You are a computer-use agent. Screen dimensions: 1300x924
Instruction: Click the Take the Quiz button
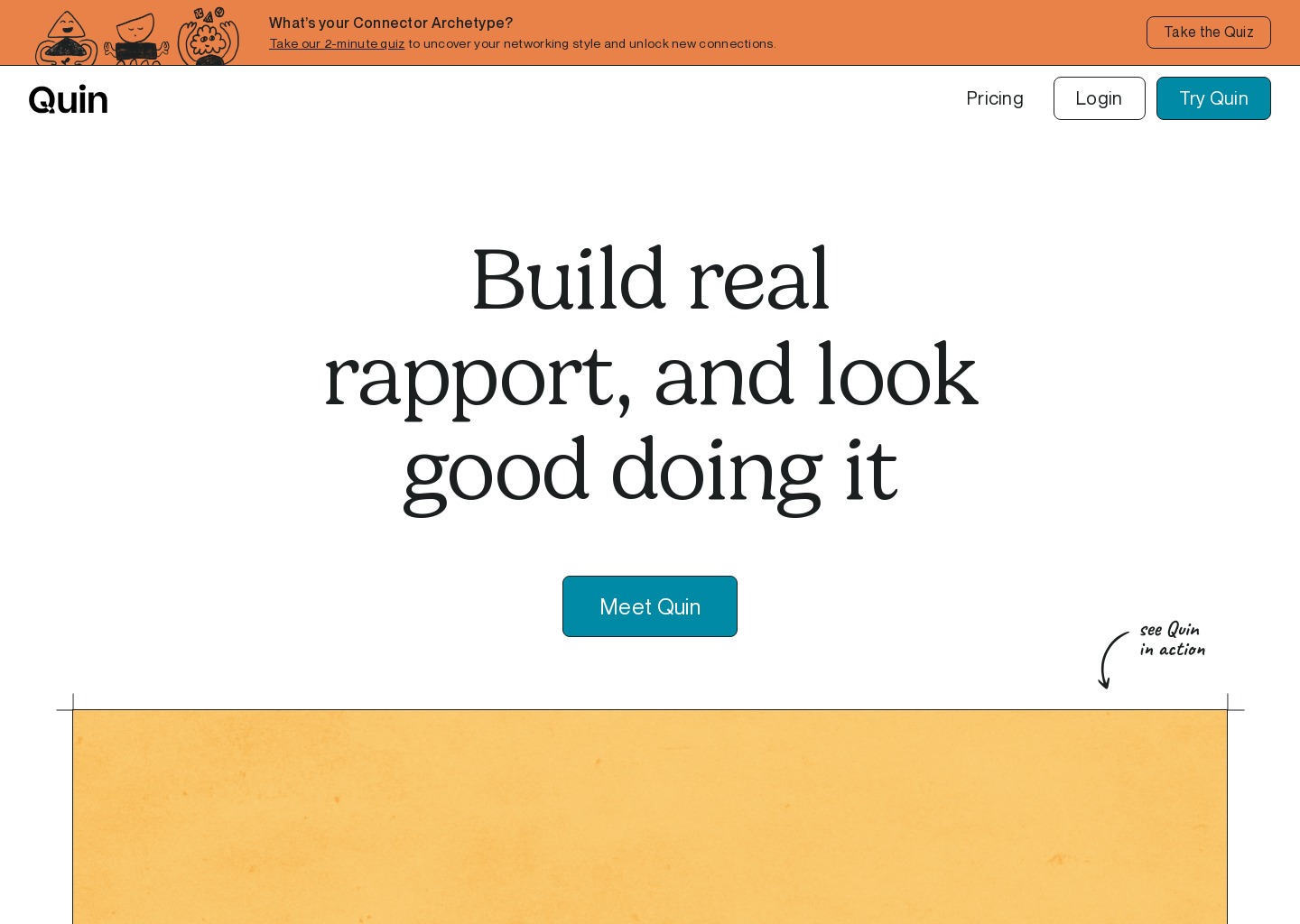[x=1208, y=32]
